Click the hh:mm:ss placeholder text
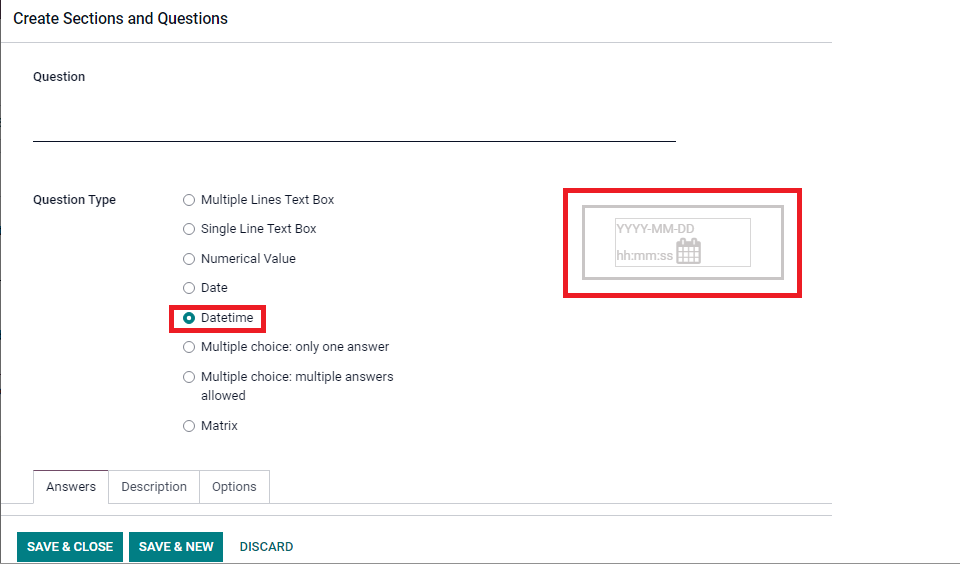 pos(645,256)
